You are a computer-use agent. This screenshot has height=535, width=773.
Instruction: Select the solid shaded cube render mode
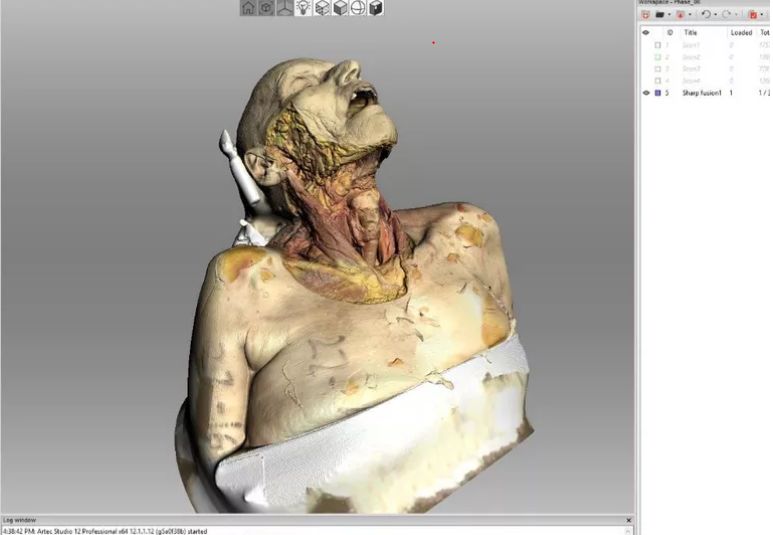[x=340, y=8]
